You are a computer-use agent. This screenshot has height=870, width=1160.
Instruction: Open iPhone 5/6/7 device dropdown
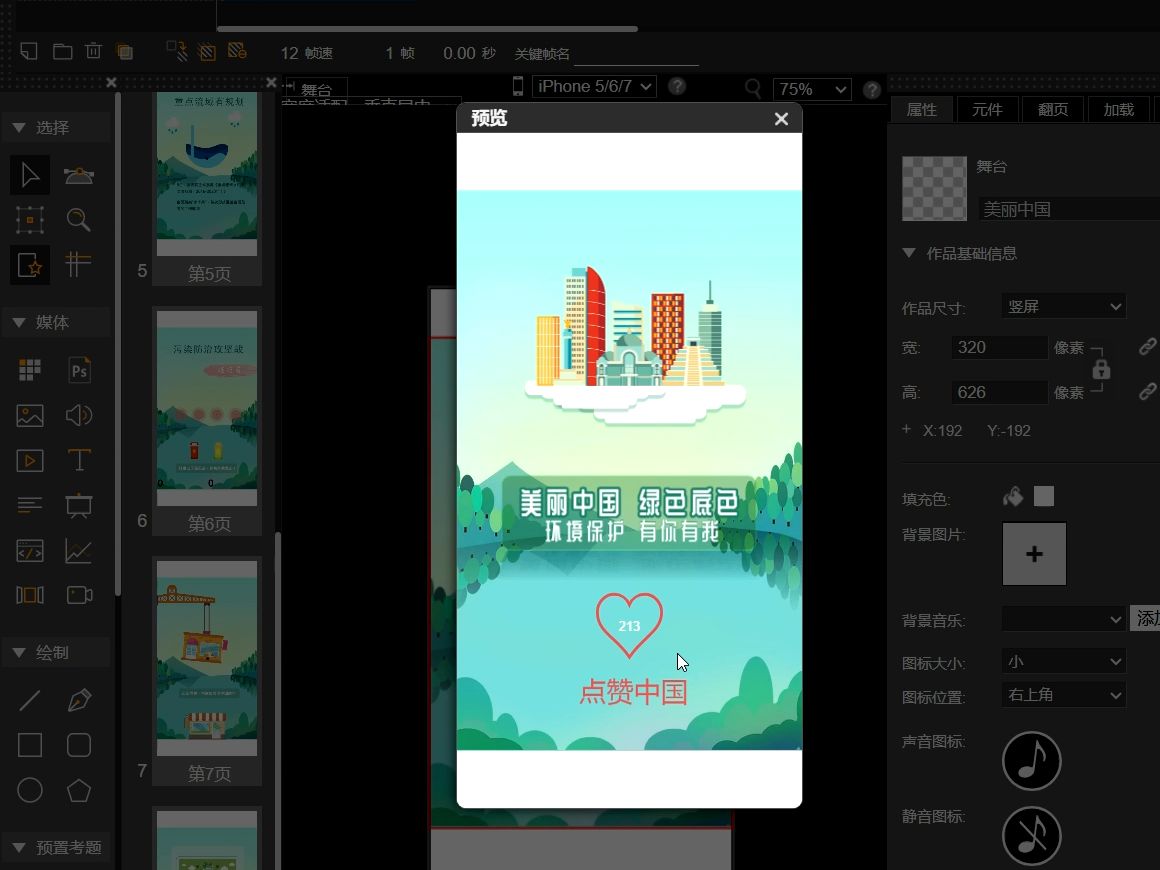click(x=594, y=87)
